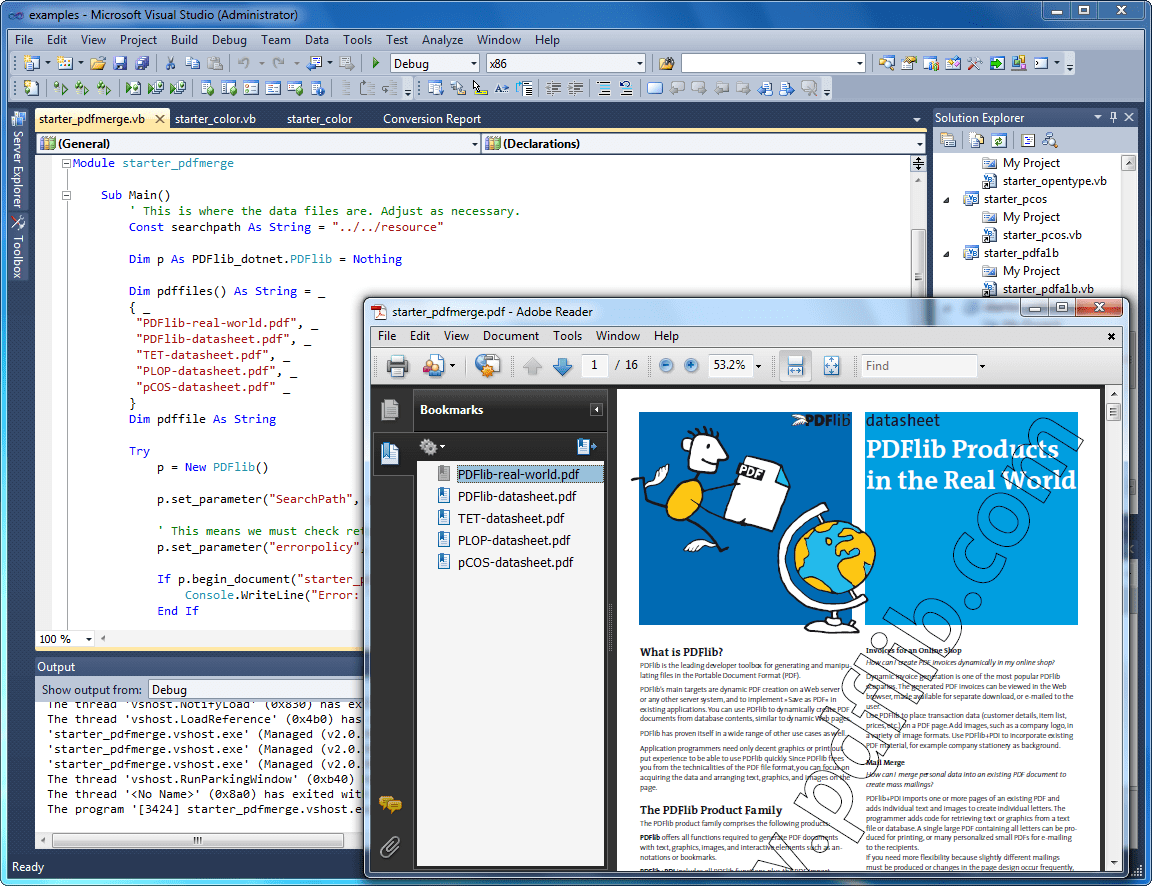The image size is (1152, 886).
Task: Click the Save All icon
Action: [x=143, y=64]
